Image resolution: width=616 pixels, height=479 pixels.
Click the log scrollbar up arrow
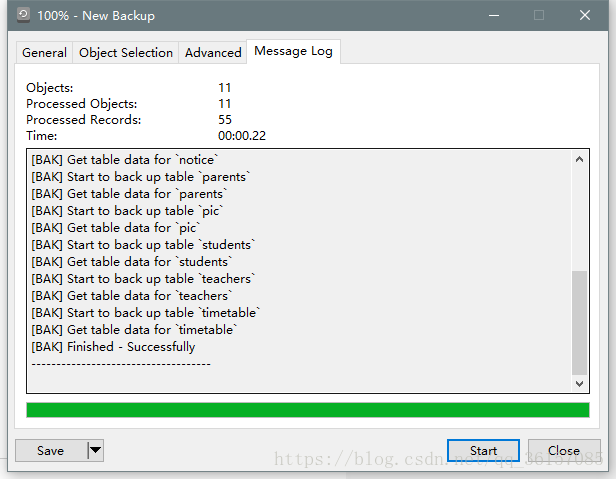580,160
